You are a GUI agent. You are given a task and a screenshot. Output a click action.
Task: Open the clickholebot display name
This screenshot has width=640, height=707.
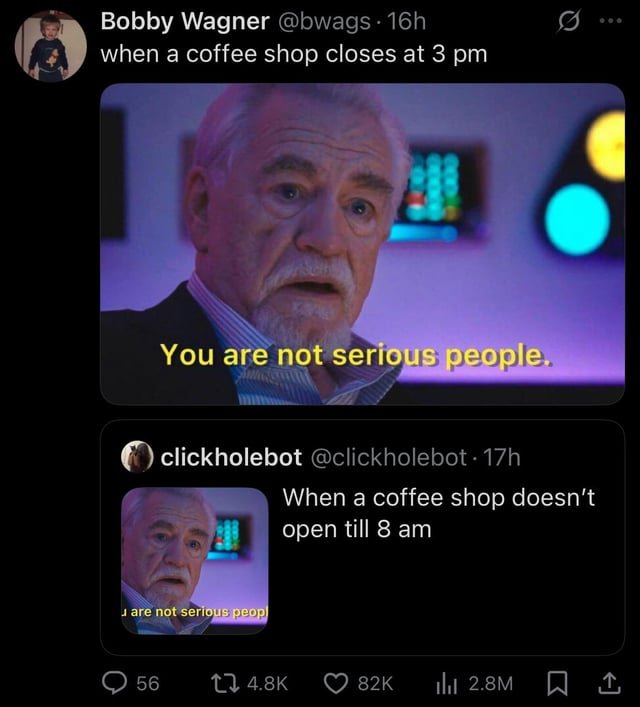pos(231,457)
